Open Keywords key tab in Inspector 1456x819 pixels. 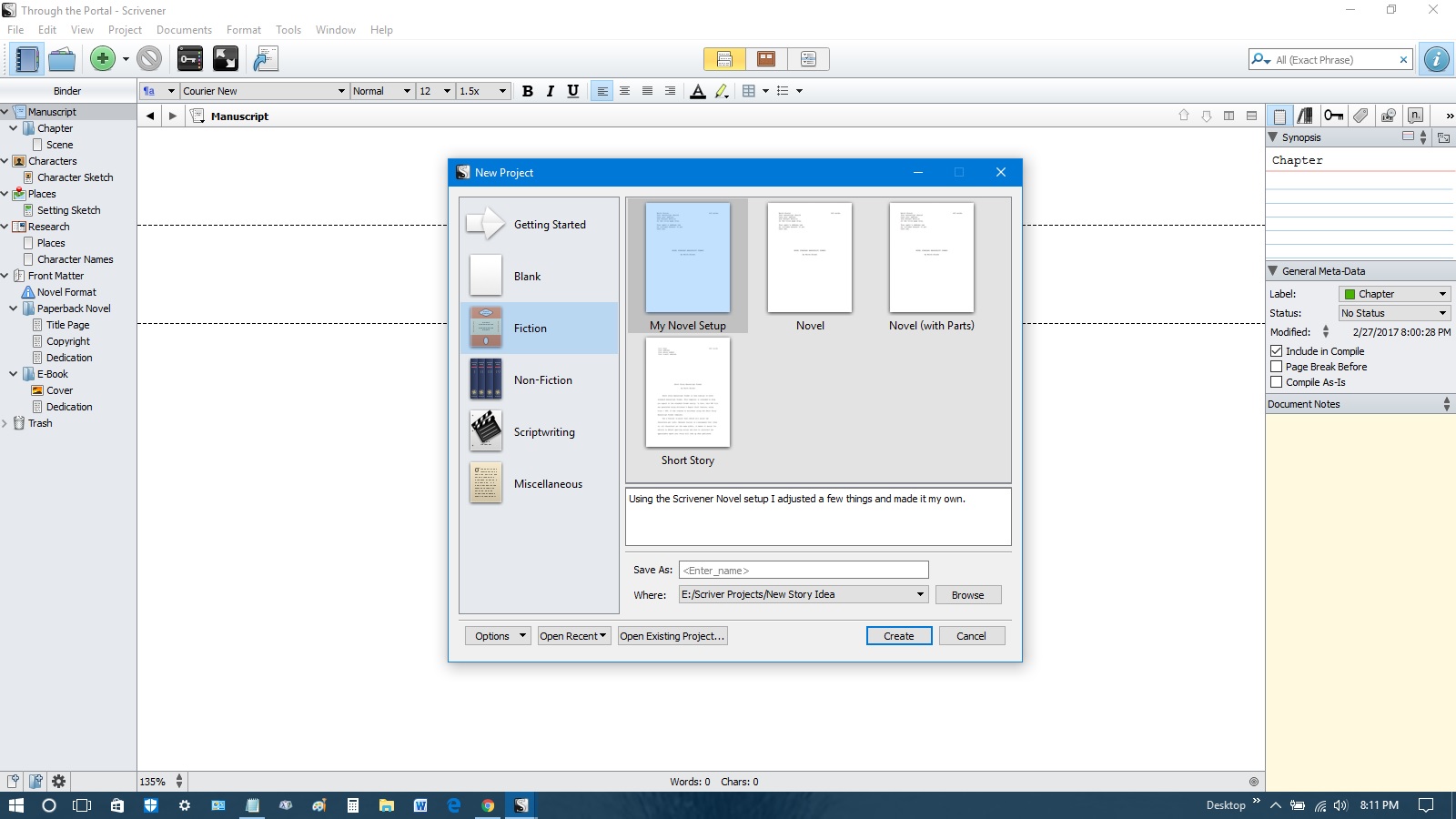click(1333, 116)
